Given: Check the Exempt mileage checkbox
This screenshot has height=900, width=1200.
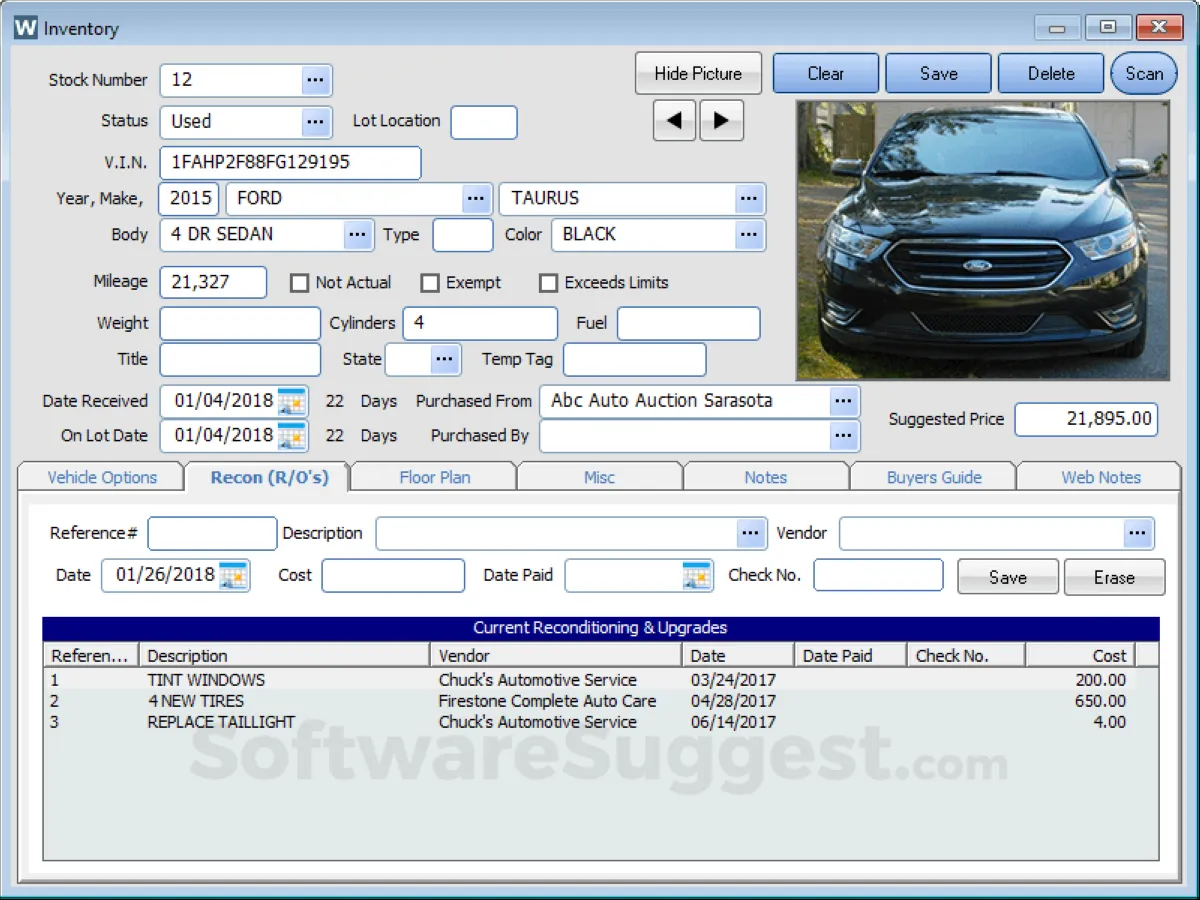Looking at the screenshot, I should 430,283.
